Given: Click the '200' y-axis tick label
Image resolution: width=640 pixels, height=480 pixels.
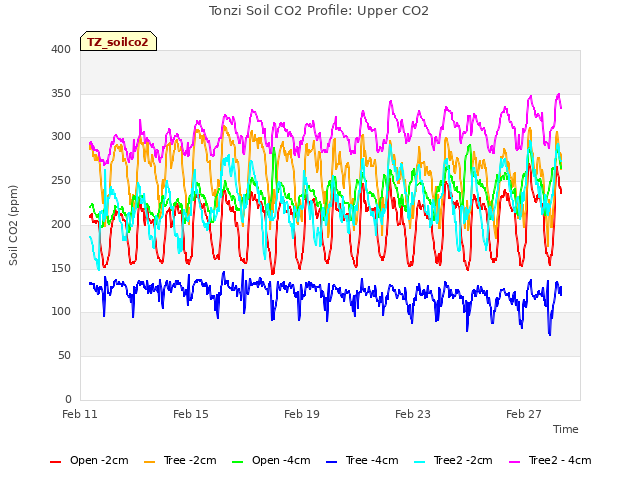Looking at the screenshot, I should [61, 224].
